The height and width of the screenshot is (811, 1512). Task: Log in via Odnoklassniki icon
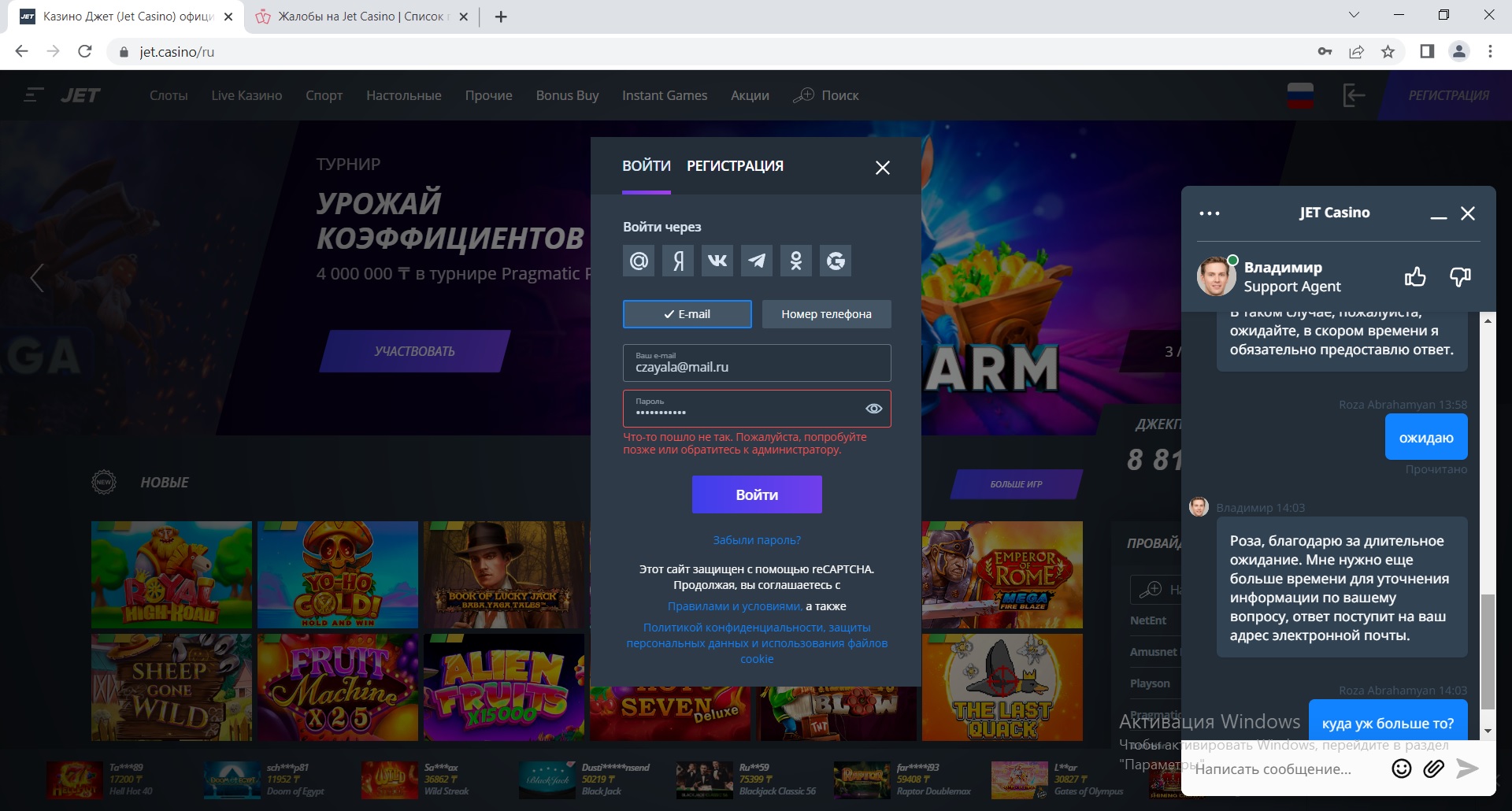coord(796,261)
